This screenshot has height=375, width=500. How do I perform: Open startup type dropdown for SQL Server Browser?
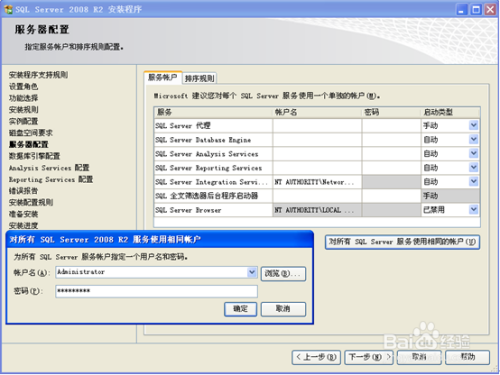tap(473, 209)
